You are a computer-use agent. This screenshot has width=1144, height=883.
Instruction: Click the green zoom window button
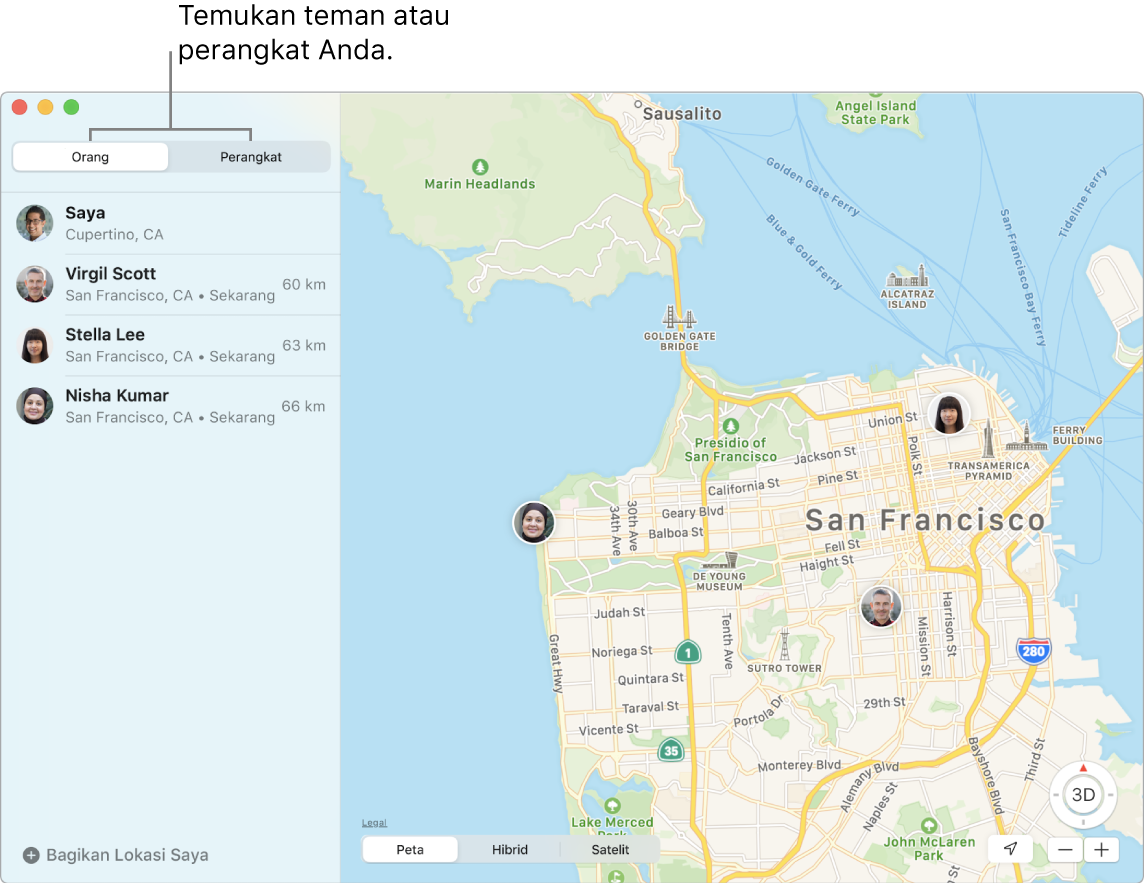pyautogui.click(x=70, y=107)
